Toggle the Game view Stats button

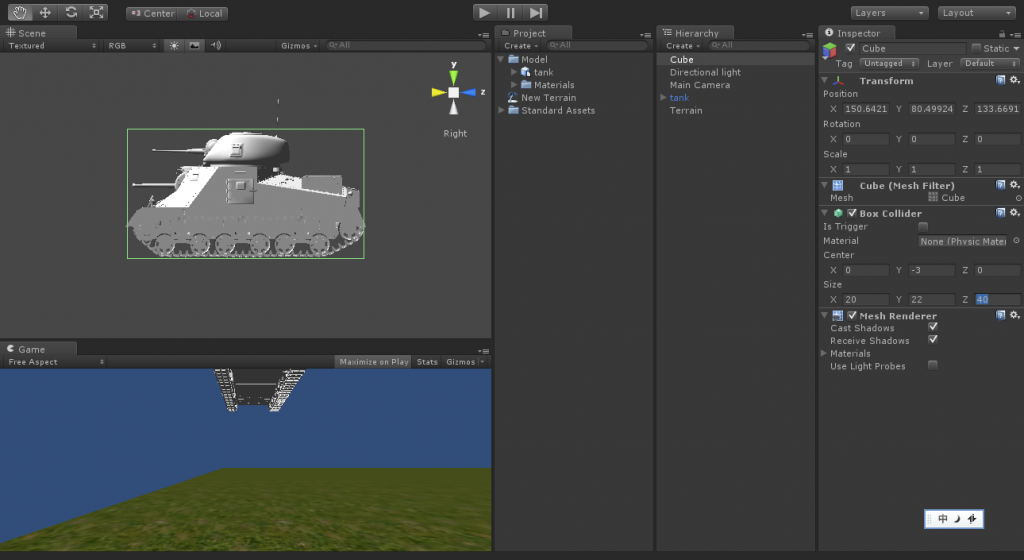(x=427, y=362)
